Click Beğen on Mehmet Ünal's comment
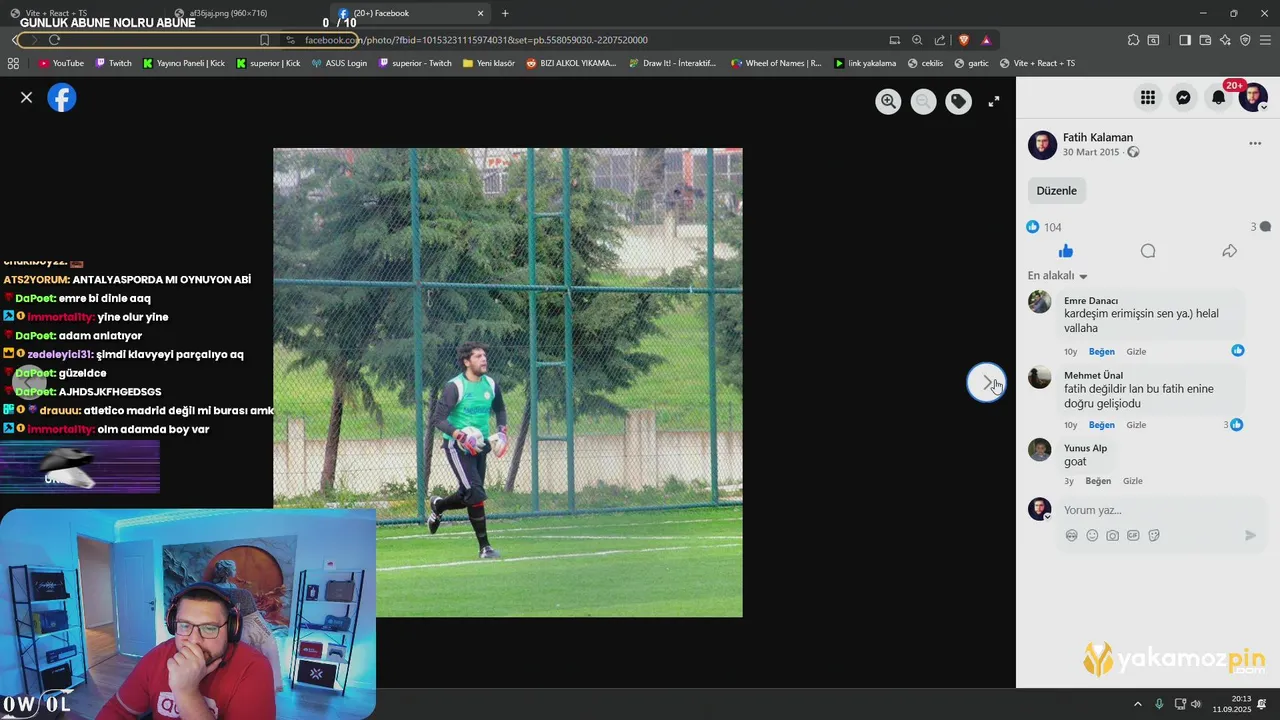Image resolution: width=1280 pixels, height=720 pixels. click(x=1102, y=425)
